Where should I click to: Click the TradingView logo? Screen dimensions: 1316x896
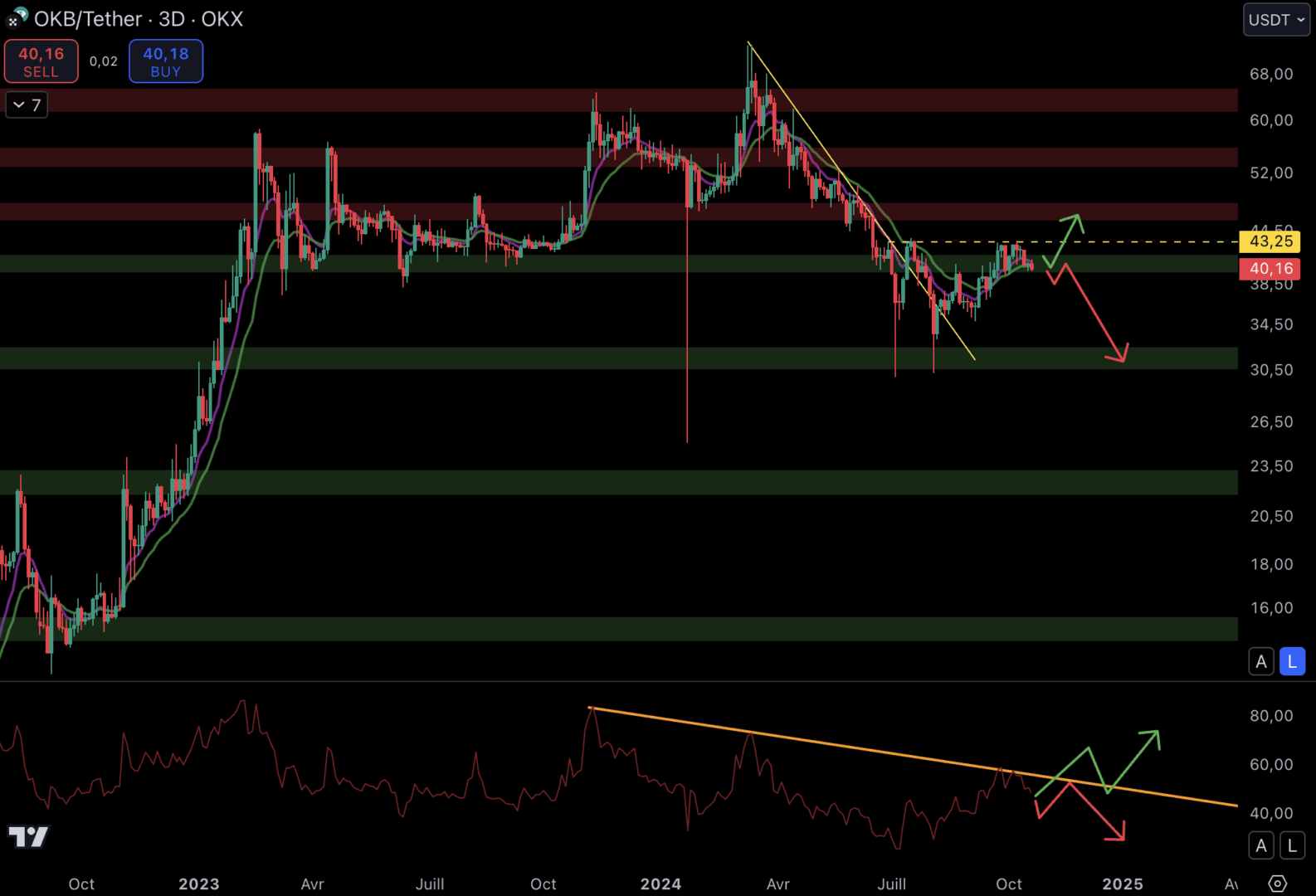(28, 836)
